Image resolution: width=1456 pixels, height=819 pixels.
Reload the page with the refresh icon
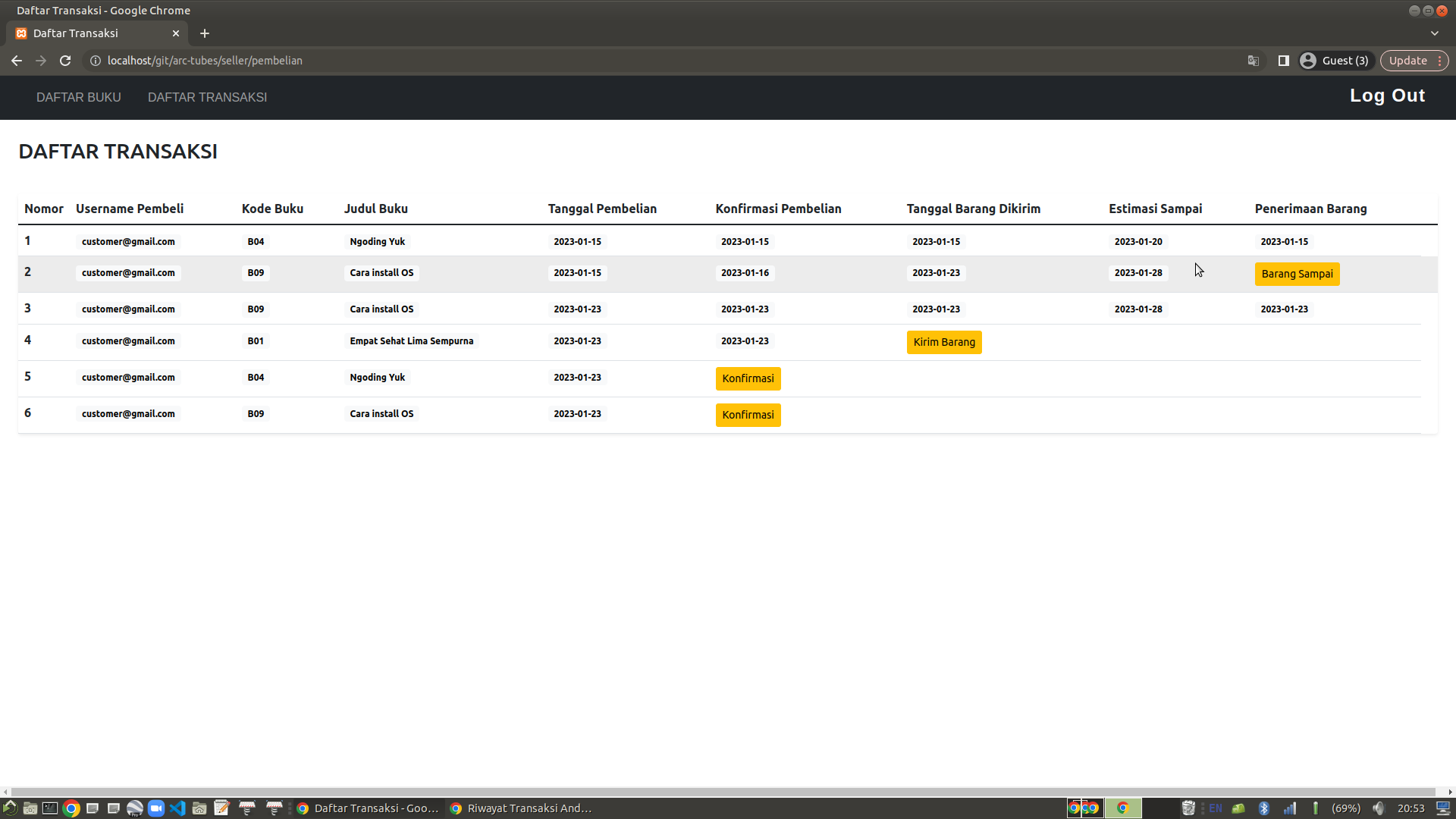tap(65, 61)
